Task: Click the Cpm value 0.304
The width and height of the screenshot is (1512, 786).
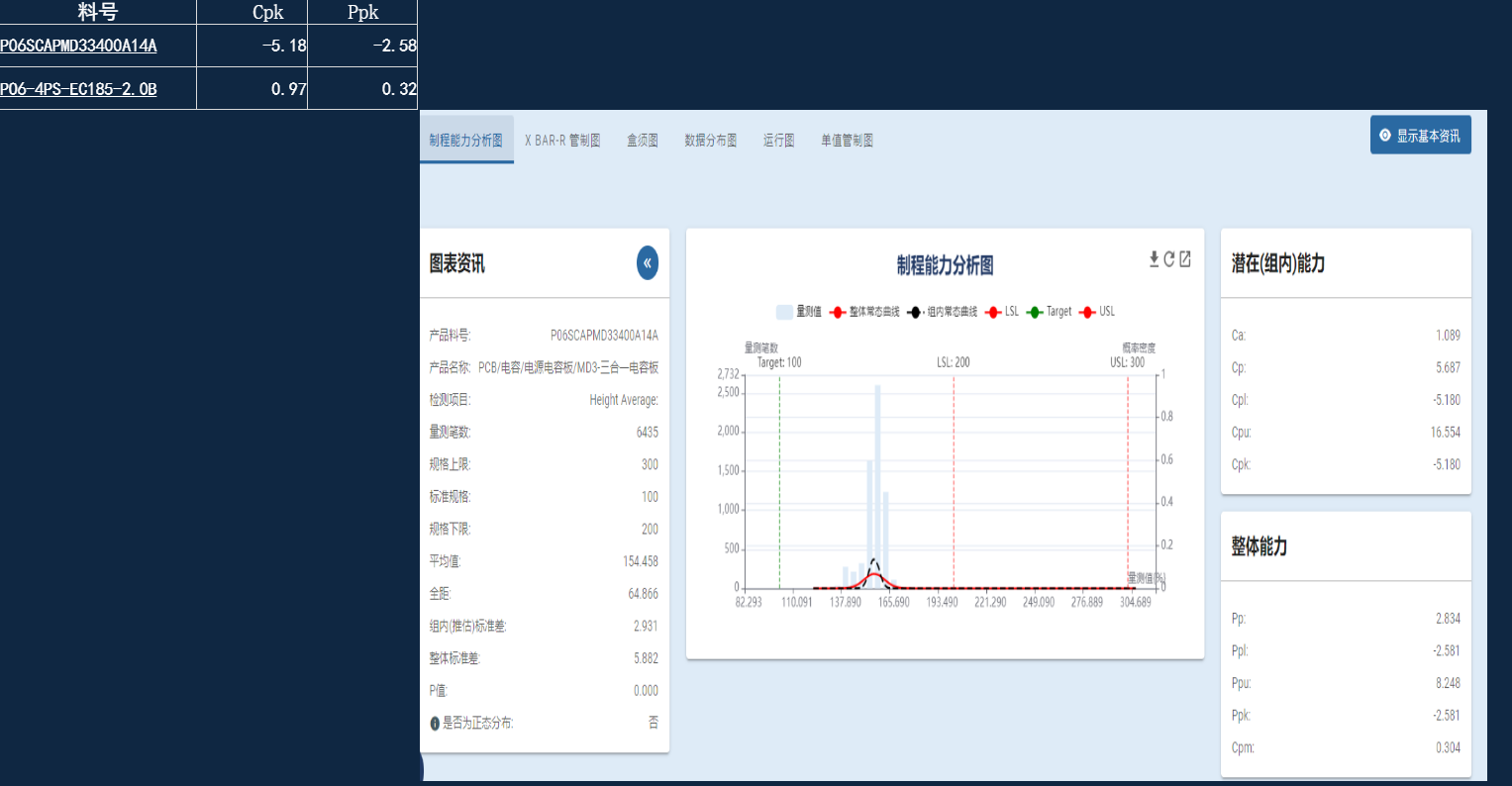Action: pyautogui.click(x=1449, y=748)
